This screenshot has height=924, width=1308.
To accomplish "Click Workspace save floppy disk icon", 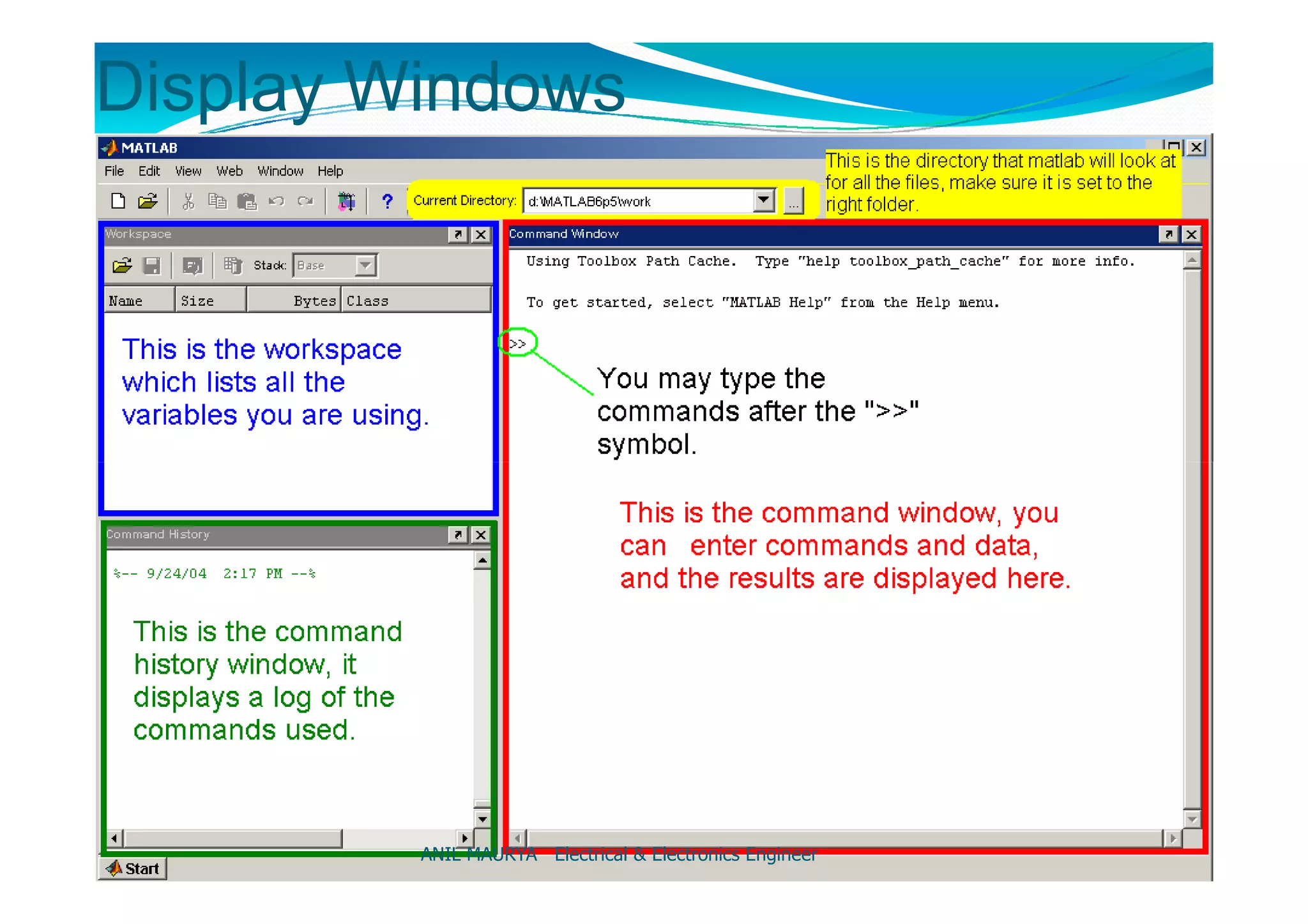I will coord(152,266).
